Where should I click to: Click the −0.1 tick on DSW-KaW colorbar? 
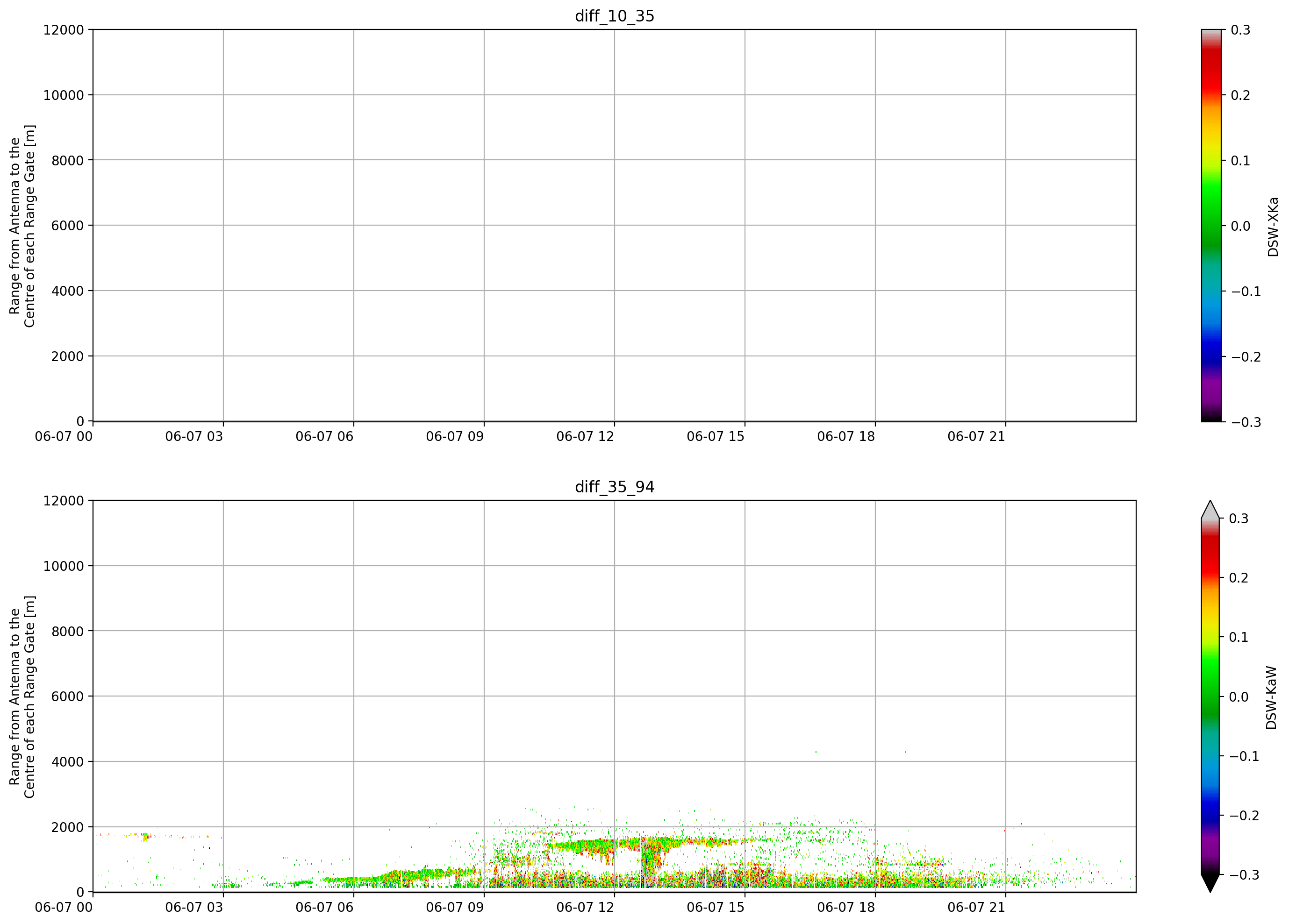click(1244, 756)
